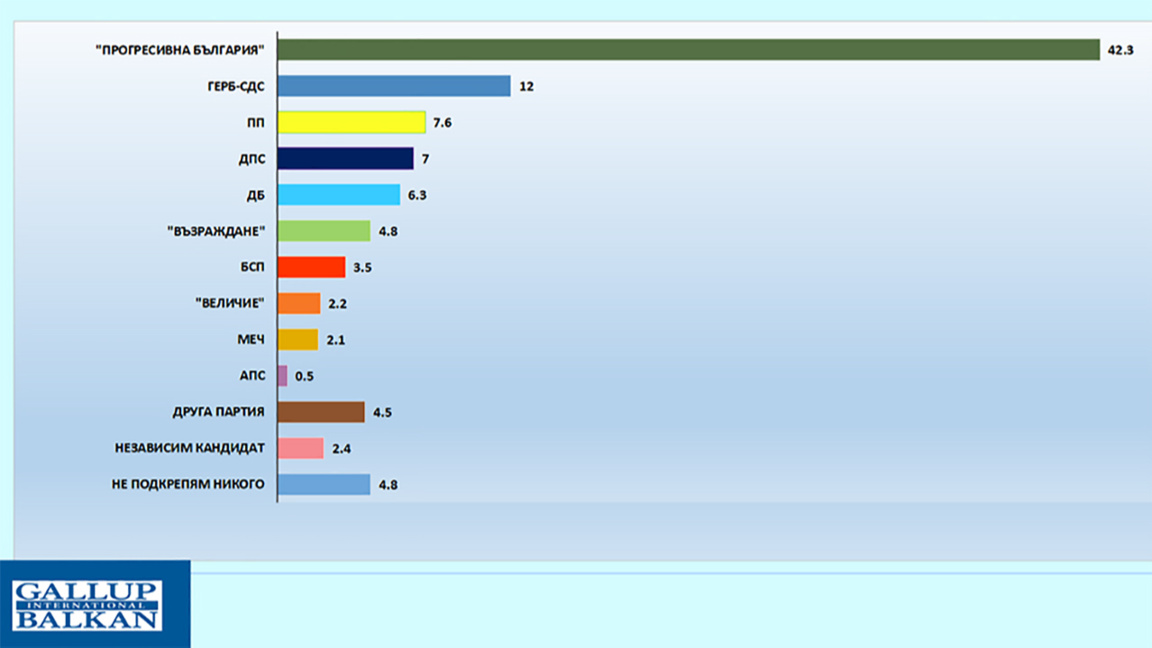This screenshot has width=1152, height=648.
Task: Select the dark green Прогресивна България bar
Action: (688, 50)
